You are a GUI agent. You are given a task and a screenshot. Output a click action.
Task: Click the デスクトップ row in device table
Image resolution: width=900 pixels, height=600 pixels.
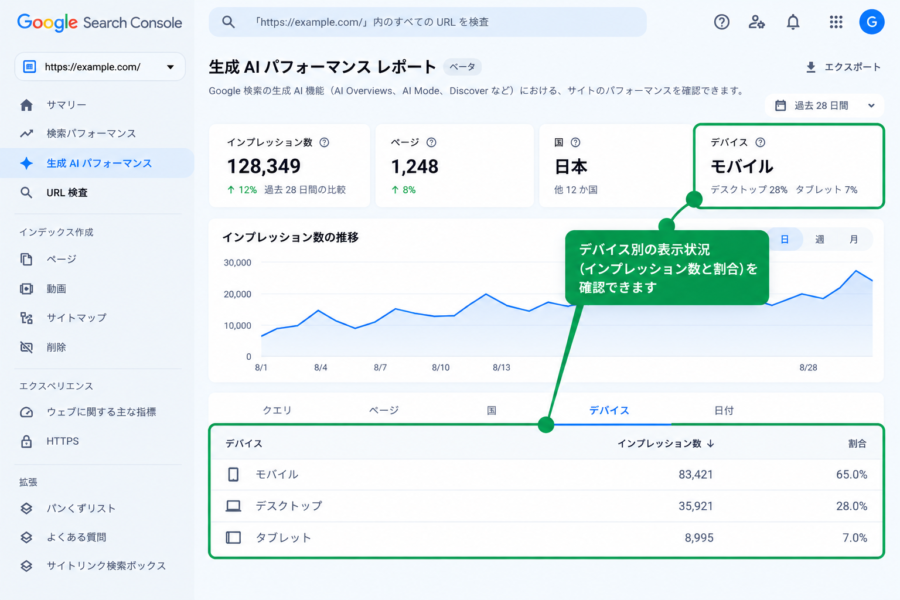point(546,506)
